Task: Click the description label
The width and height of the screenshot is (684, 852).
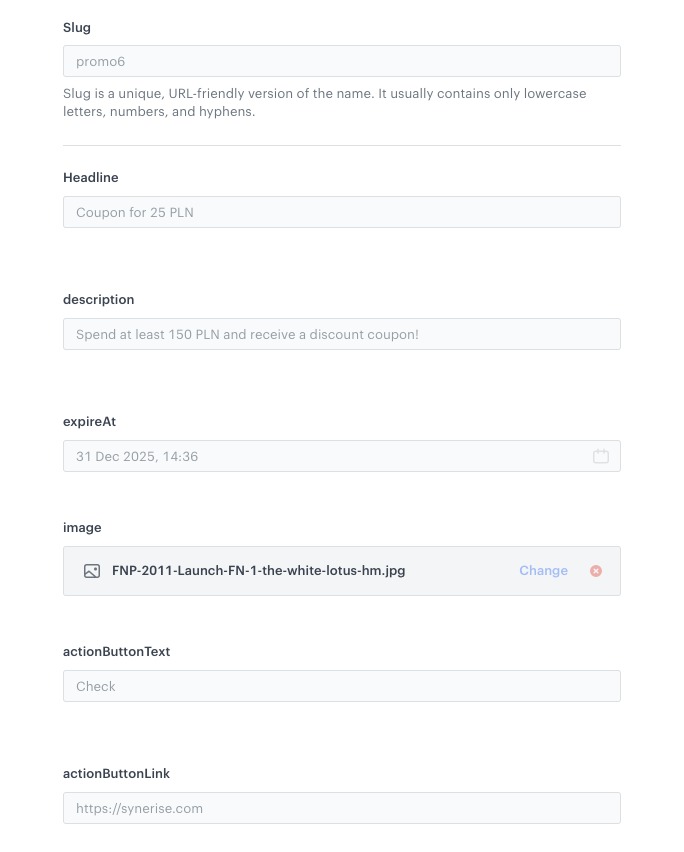Action: pos(98,299)
